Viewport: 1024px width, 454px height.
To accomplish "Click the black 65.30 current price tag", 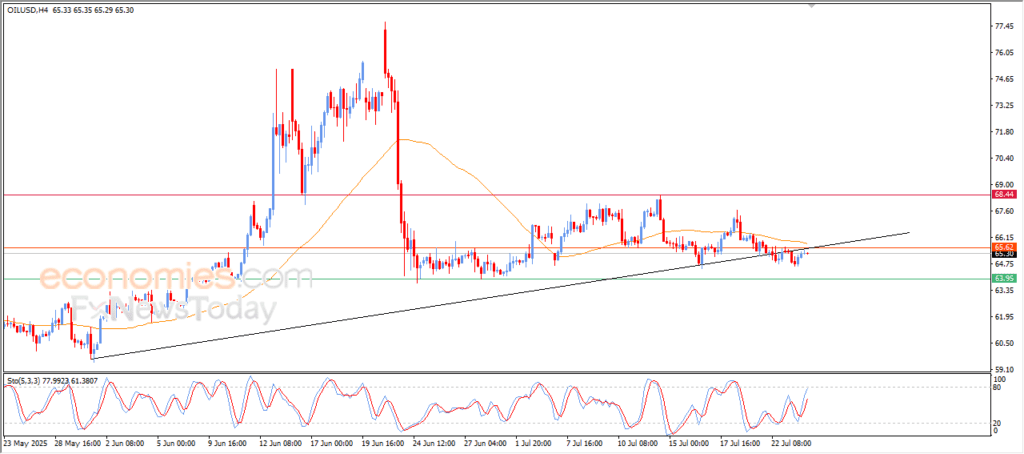I will tap(1005, 254).
